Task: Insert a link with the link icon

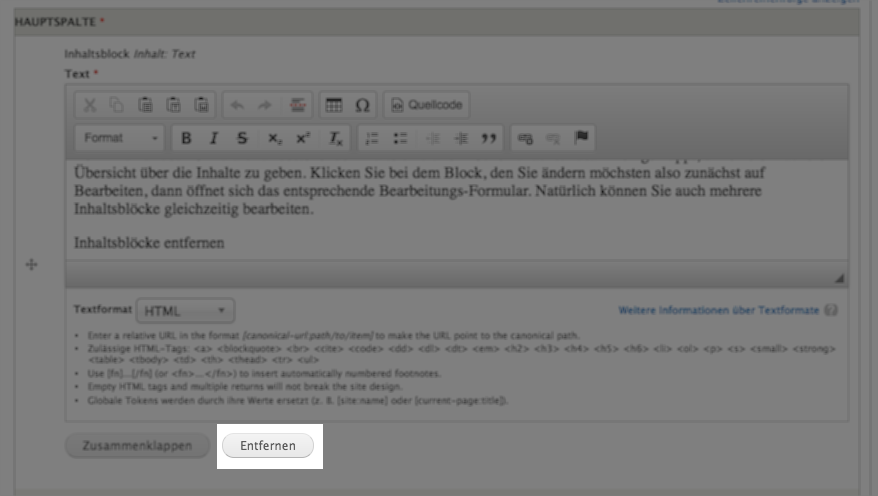Action: 526,138
